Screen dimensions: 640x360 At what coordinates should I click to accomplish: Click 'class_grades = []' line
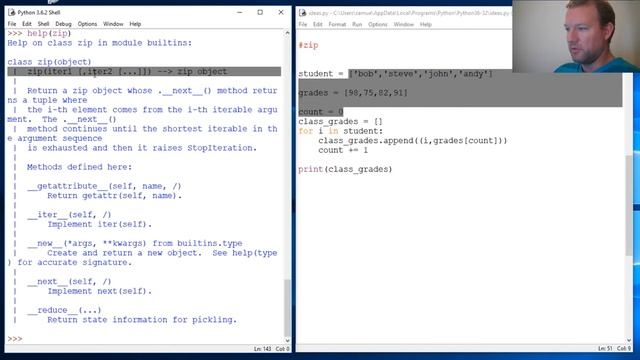[x=340, y=121]
